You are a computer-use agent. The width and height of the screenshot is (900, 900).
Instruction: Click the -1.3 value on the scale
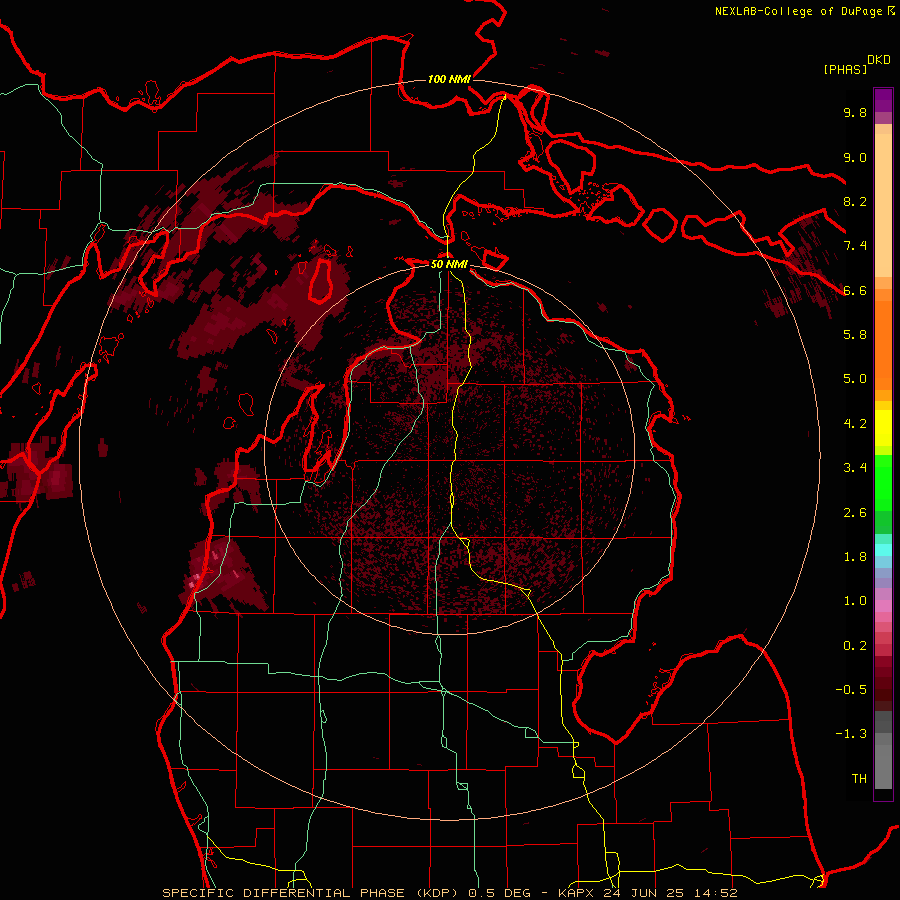(x=851, y=734)
